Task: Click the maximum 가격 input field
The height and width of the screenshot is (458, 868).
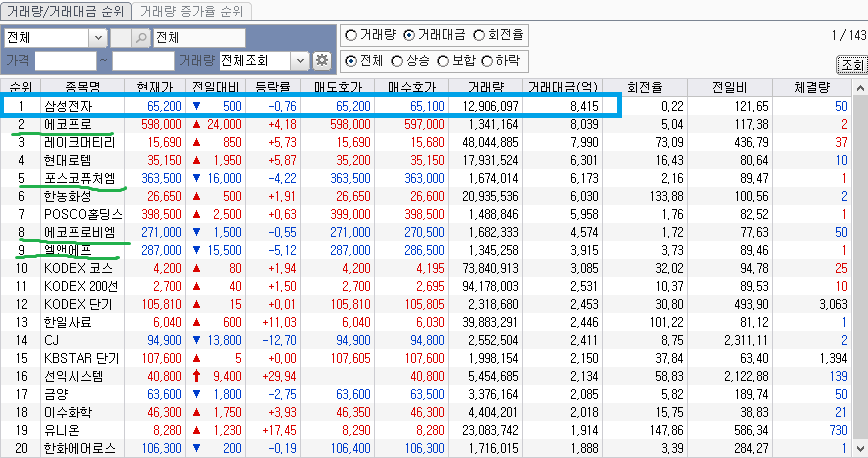Action: tap(143, 60)
